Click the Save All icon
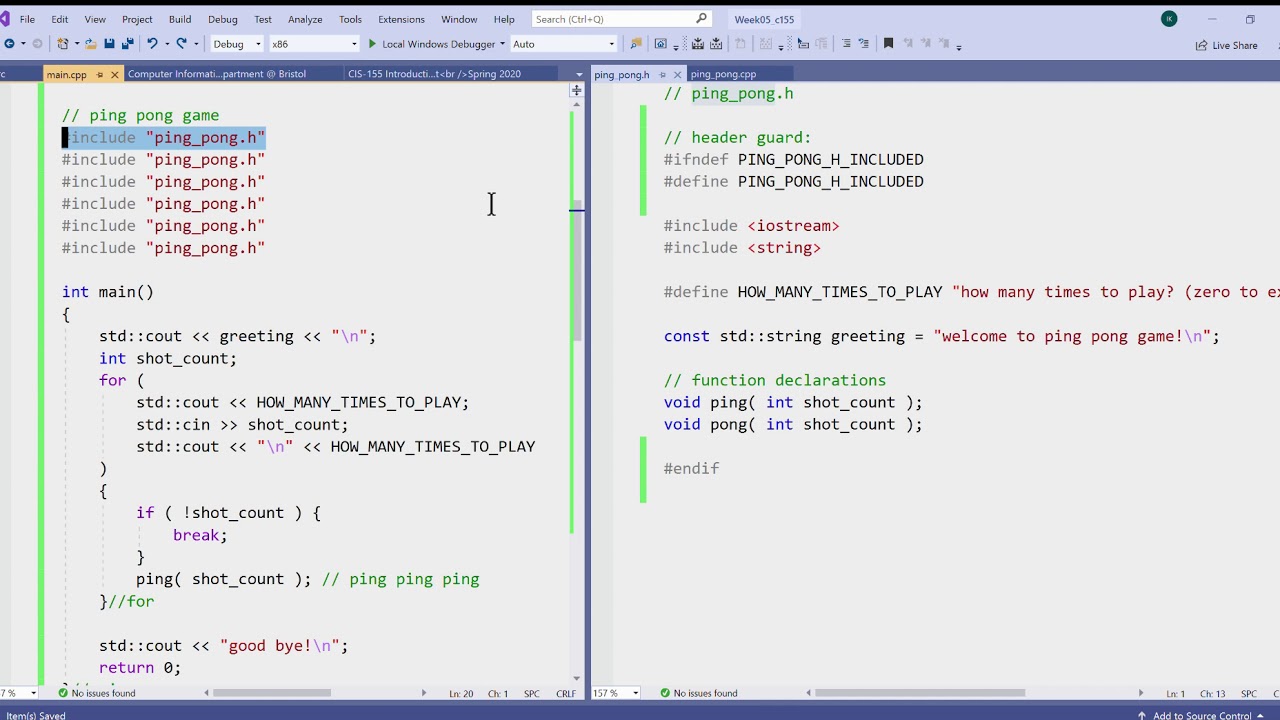The width and height of the screenshot is (1280, 720). tap(127, 44)
